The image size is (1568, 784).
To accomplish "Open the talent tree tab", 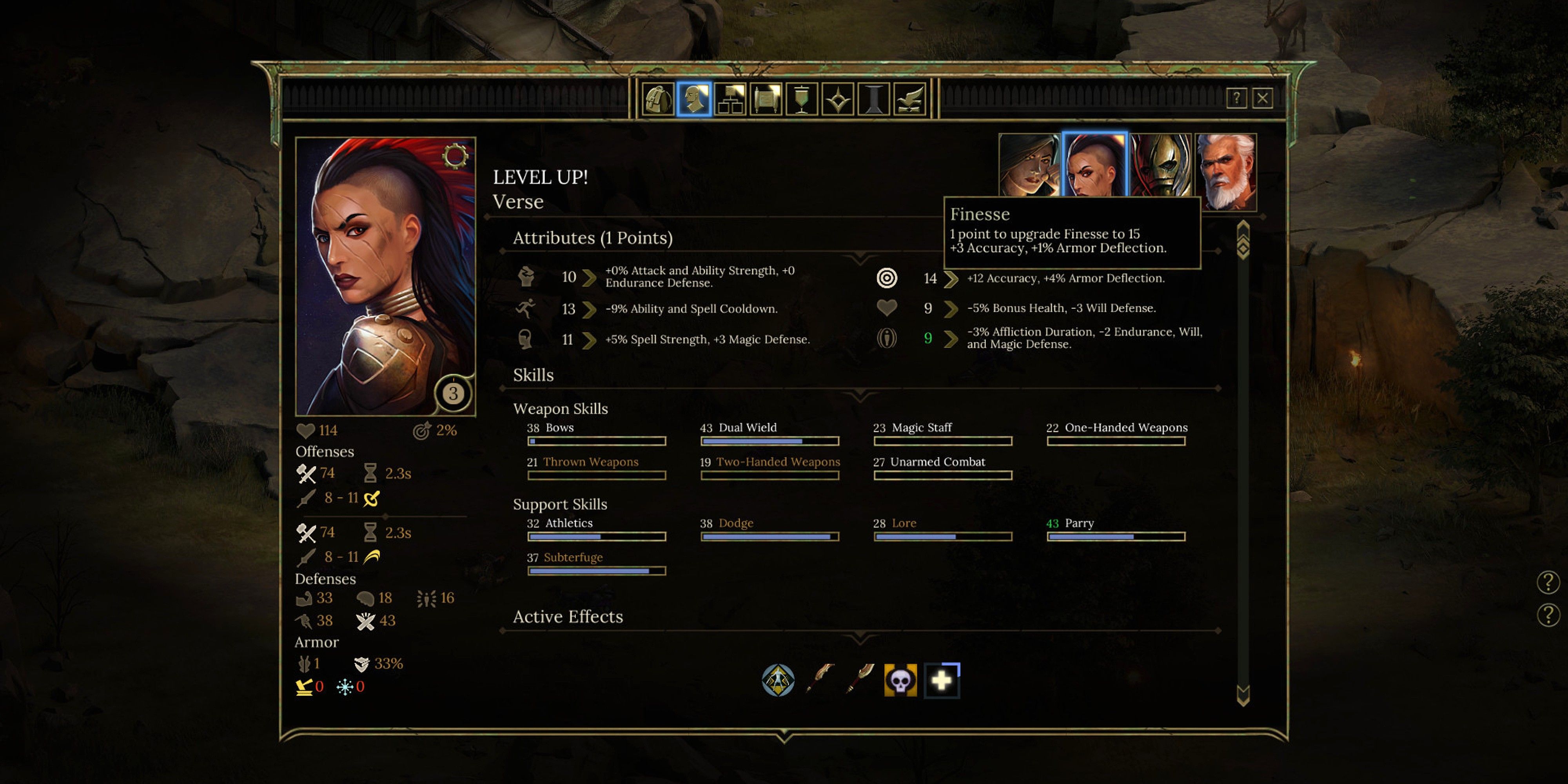I will tap(730, 99).
